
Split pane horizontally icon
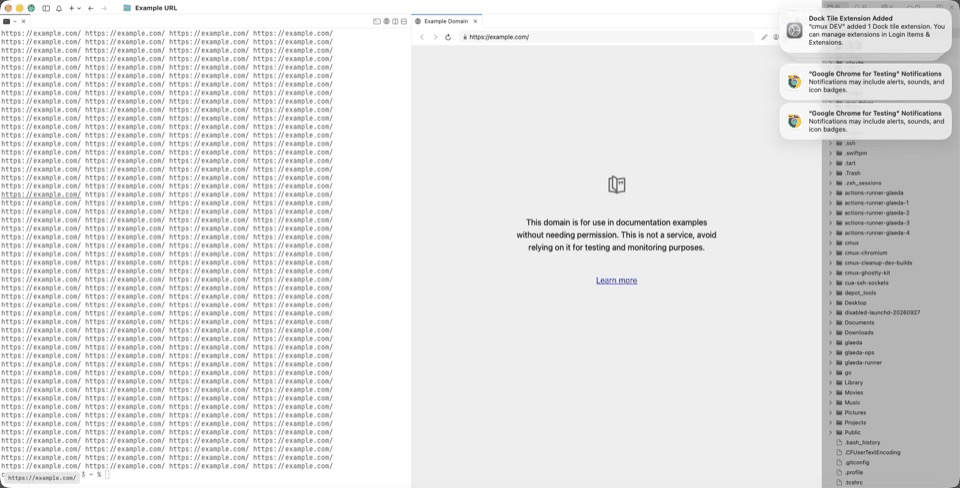point(403,21)
